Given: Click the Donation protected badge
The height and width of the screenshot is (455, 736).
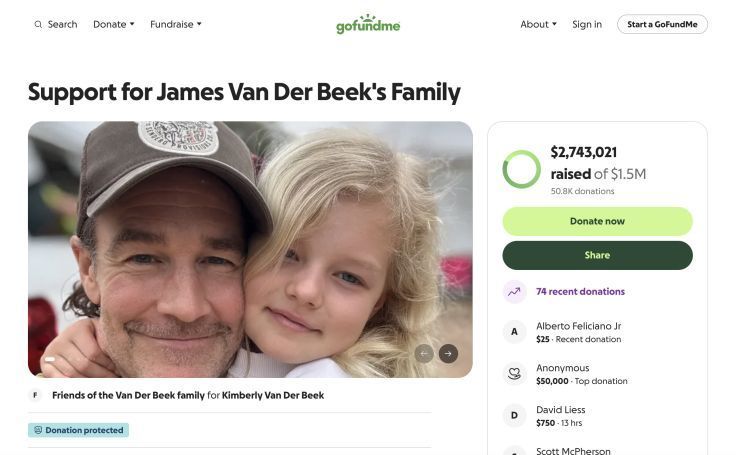Looking at the screenshot, I should pyautogui.click(x=78, y=430).
